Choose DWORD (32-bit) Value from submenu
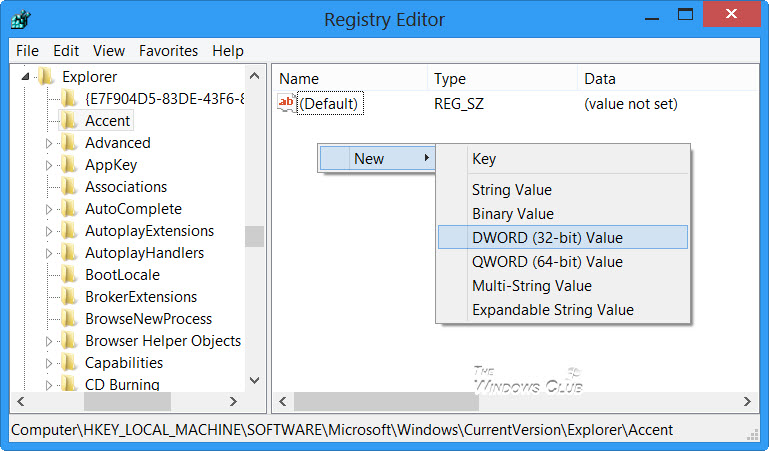769x451 pixels. point(547,237)
